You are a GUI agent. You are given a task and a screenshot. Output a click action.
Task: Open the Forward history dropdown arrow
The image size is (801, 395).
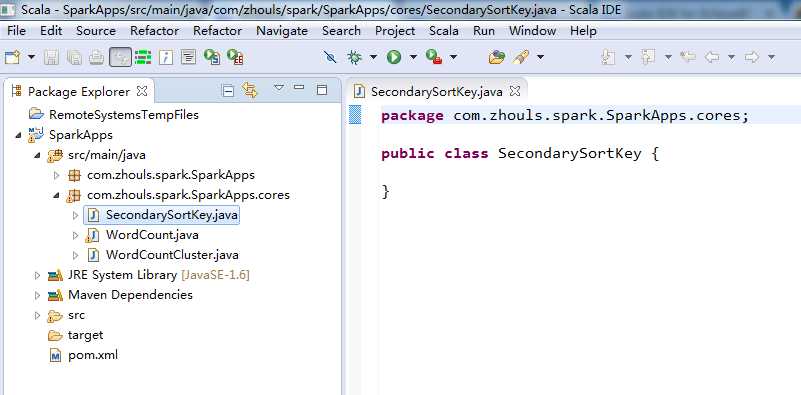coord(771,57)
